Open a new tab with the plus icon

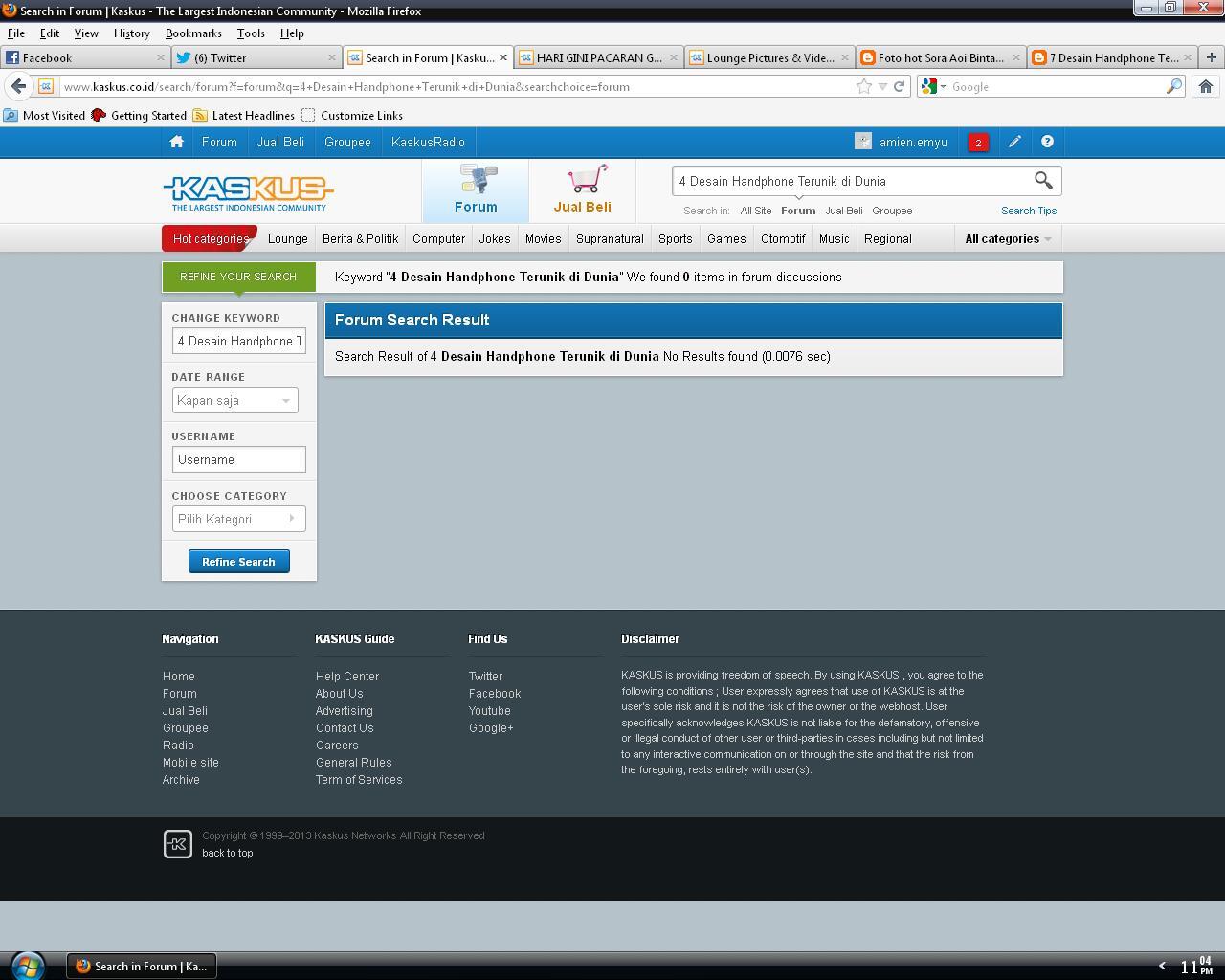[x=1211, y=57]
